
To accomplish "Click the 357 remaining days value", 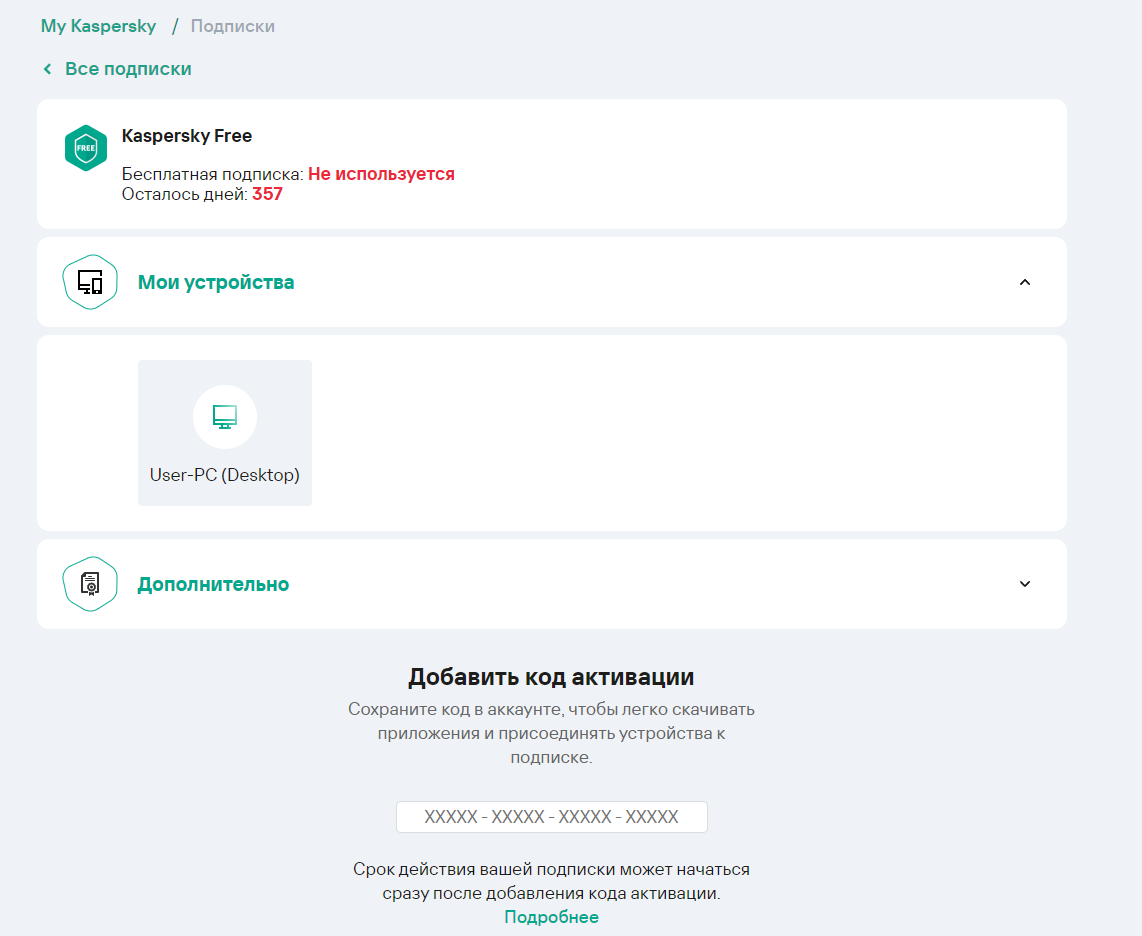I will click(x=267, y=194).
